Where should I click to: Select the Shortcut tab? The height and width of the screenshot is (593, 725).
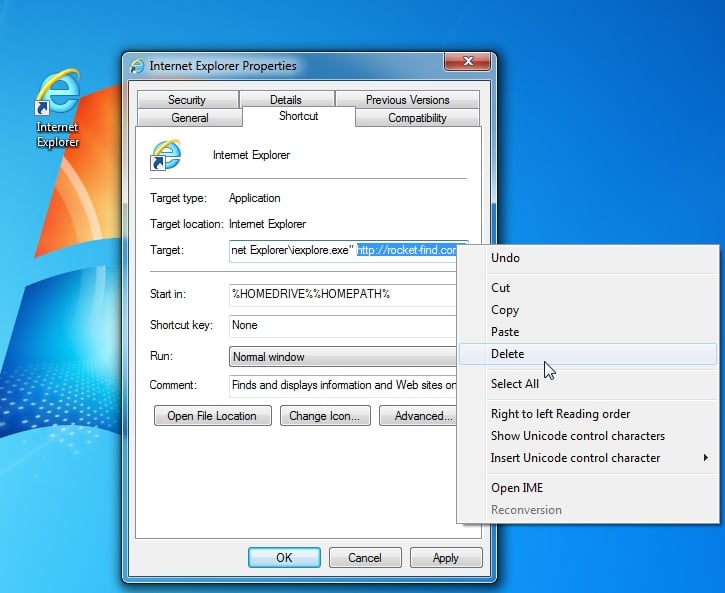[x=299, y=116]
